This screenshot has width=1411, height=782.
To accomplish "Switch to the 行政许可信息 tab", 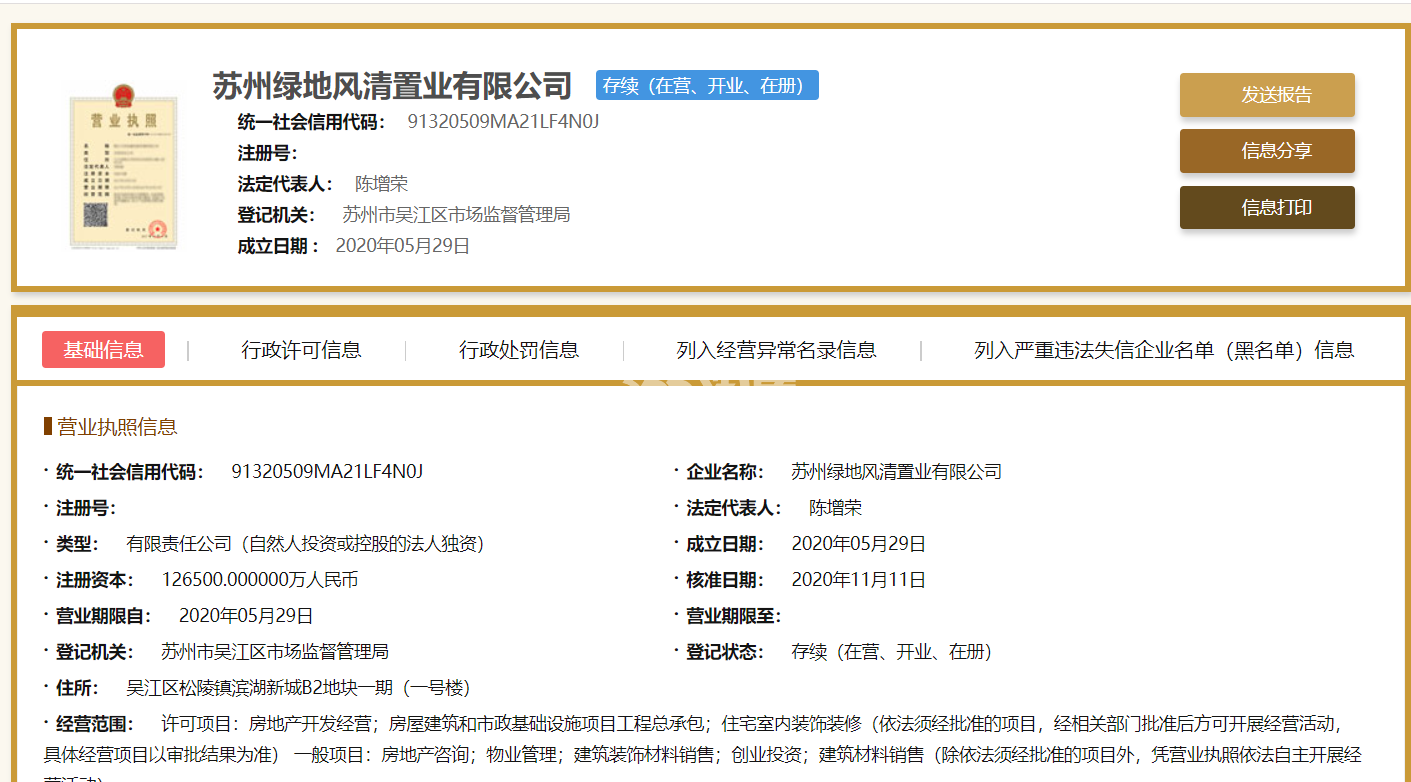I will pyautogui.click(x=301, y=350).
